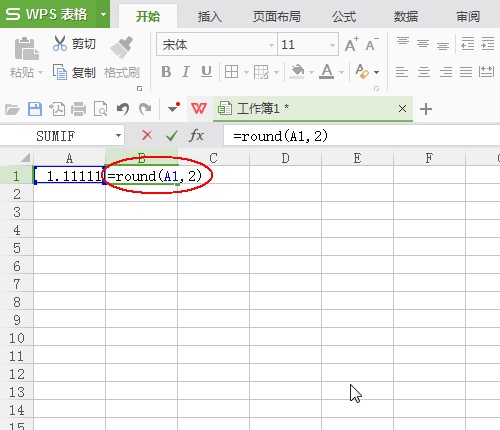Screen dimensions: 500x430
Task: Click the 复制 copy button
Action: [x=74, y=72]
